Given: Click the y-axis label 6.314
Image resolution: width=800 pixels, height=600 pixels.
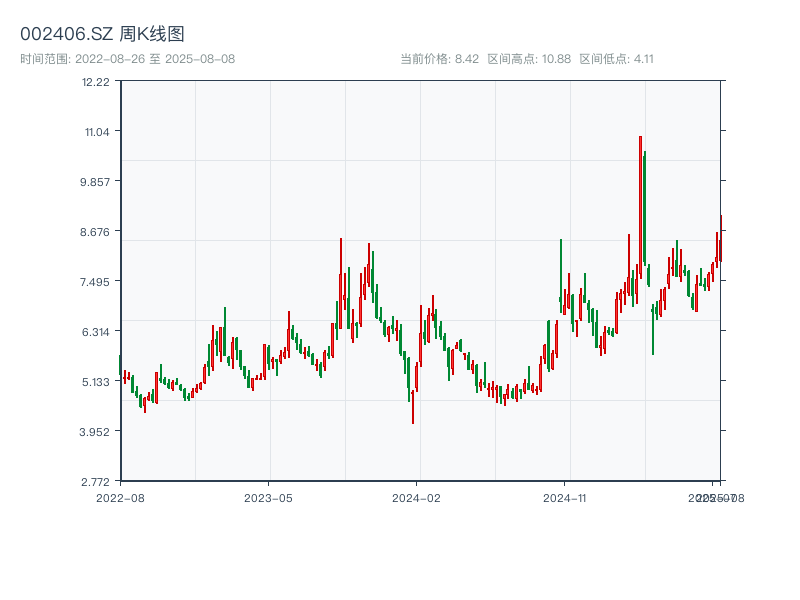Looking at the screenshot, I should pos(95,332).
